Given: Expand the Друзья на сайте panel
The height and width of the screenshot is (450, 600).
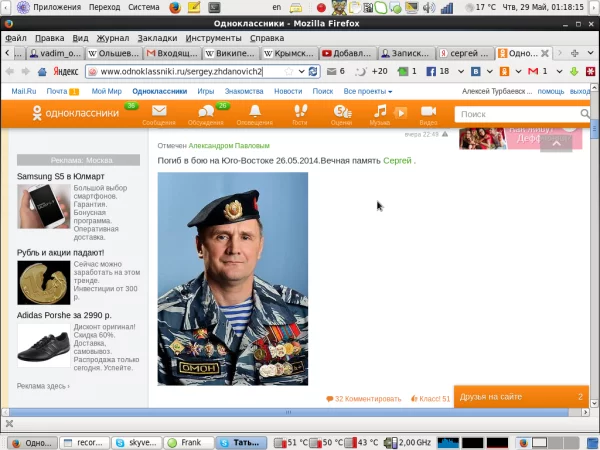Looking at the screenshot, I should coord(520,397).
